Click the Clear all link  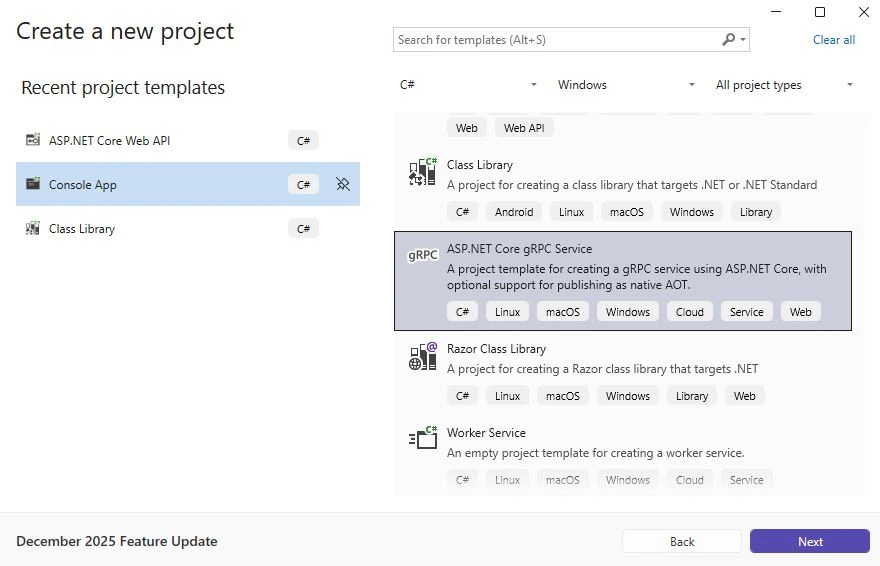pyautogui.click(x=834, y=40)
